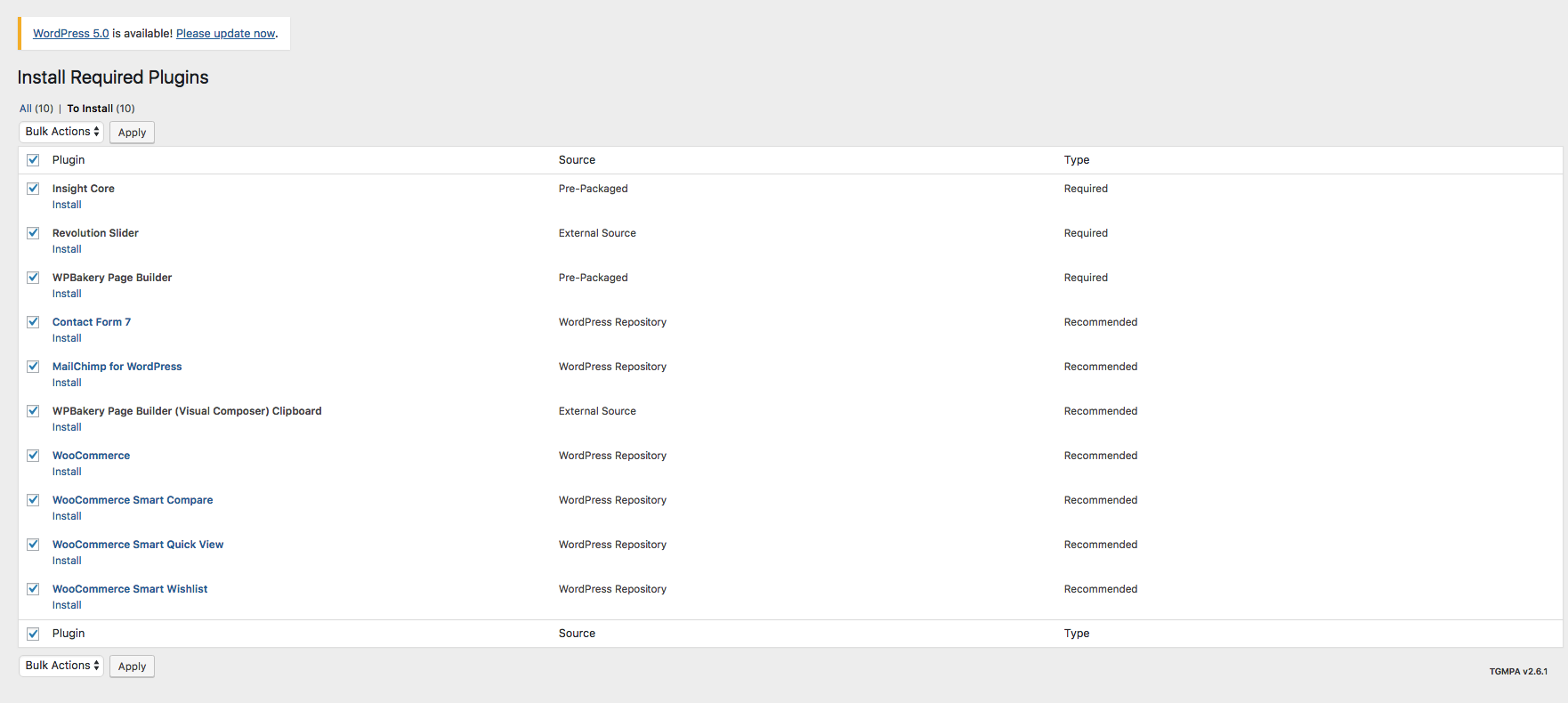Click Install under WooCommerce Smart Compare
This screenshot has width=1568, height=703.
tap(67, 516)
